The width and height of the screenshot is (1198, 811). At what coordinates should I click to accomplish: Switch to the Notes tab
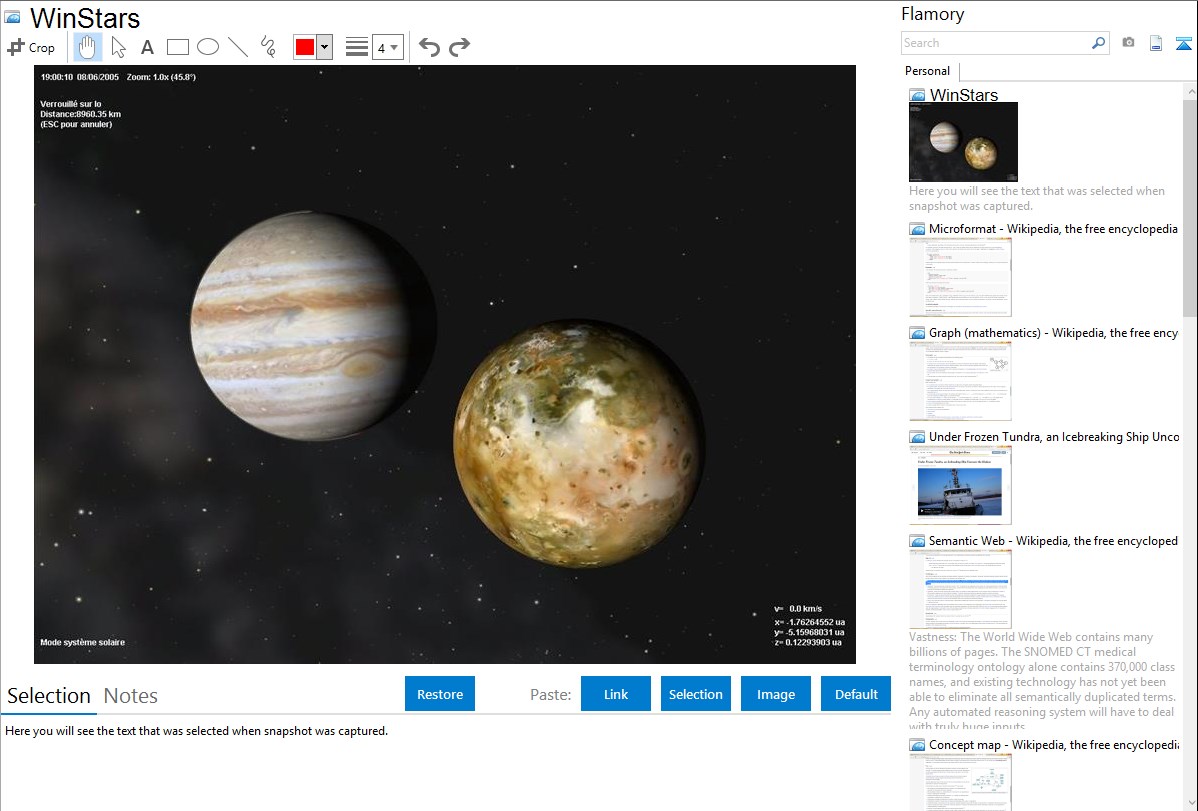click(131, 696)
